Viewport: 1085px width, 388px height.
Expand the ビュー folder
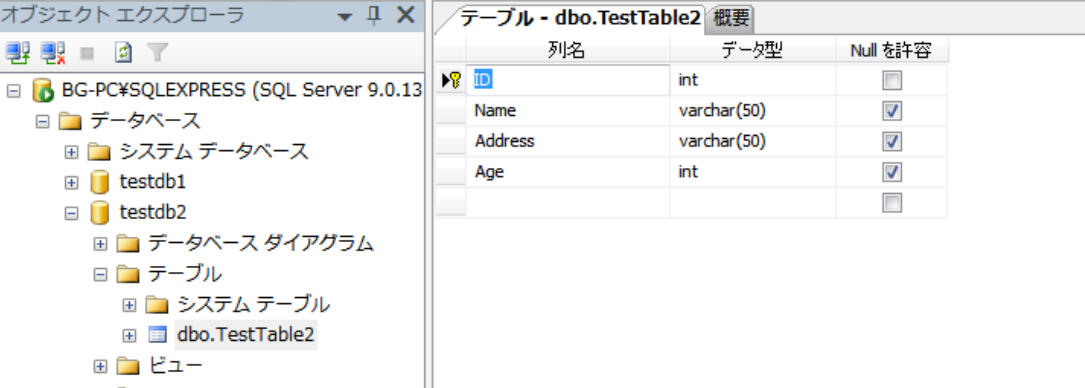point(100,365)
